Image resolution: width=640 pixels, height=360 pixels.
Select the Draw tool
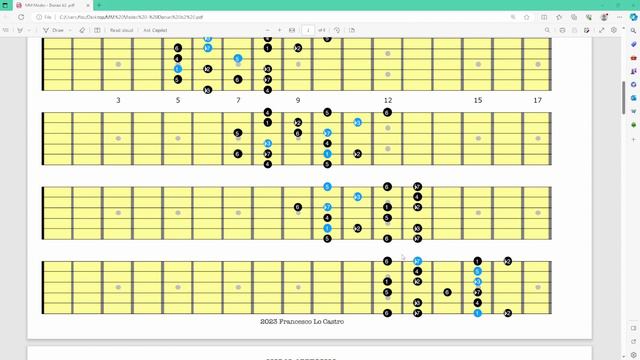[54, 30]
